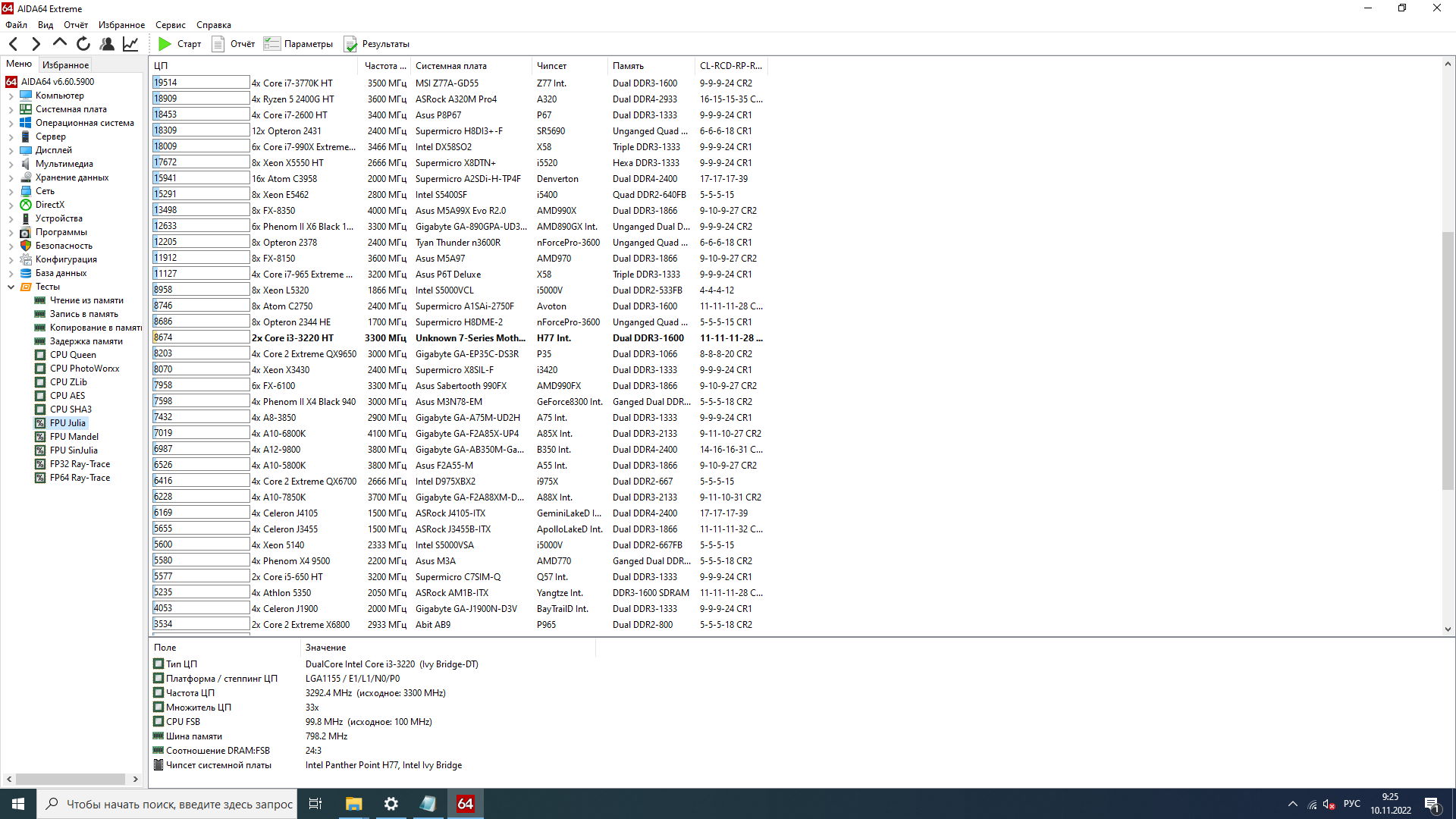Screen dimensions: 1456x819
Task: Open the graph chart toolbar icon
Action: tap(130, 44)
